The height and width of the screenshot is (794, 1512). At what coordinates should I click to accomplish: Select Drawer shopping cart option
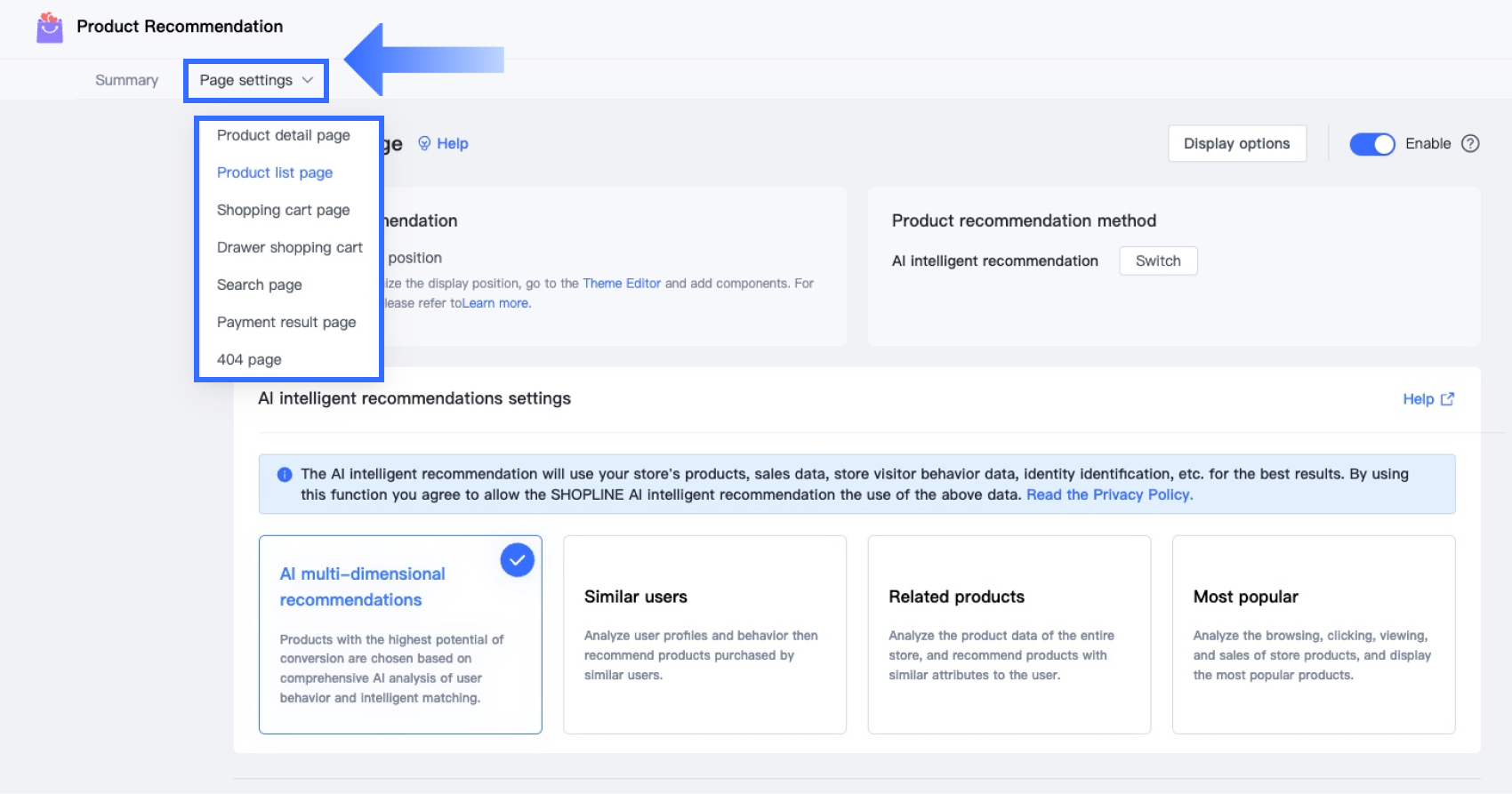coord(290,247)
